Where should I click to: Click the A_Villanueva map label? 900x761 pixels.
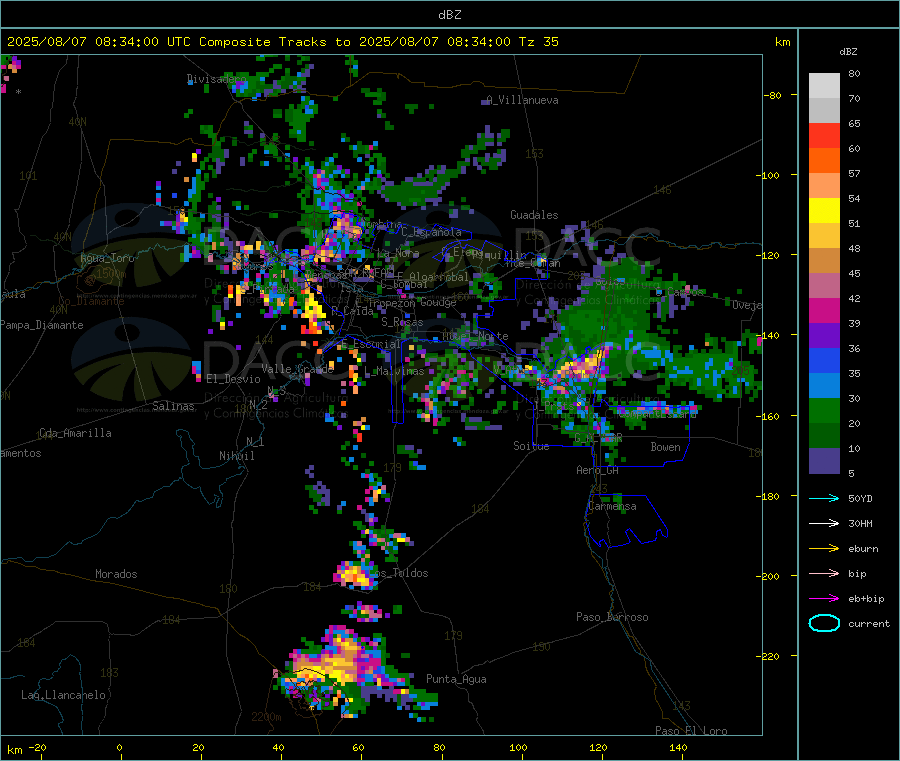tap(522, 100)
